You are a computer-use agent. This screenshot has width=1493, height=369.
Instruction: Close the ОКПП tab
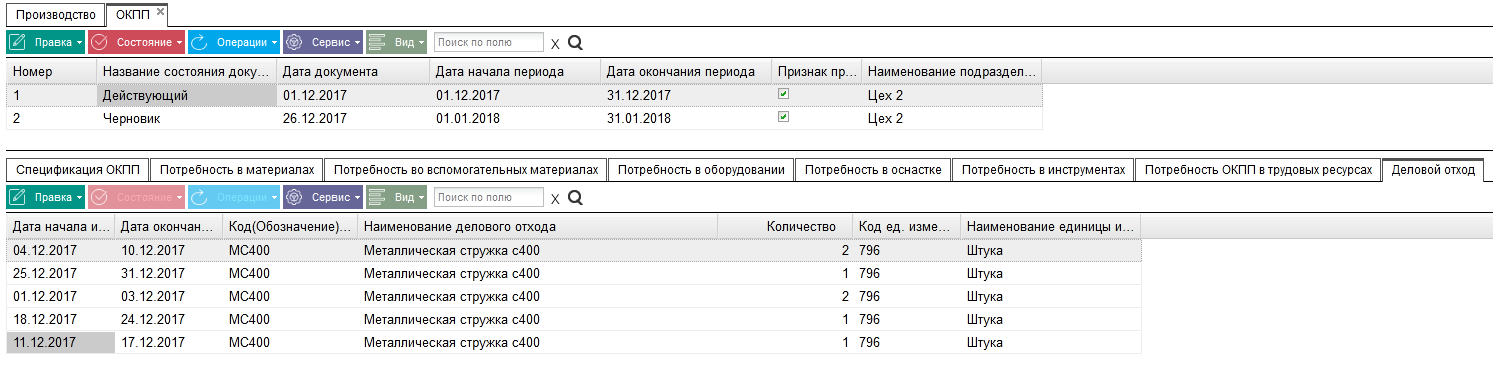[161, 10]
